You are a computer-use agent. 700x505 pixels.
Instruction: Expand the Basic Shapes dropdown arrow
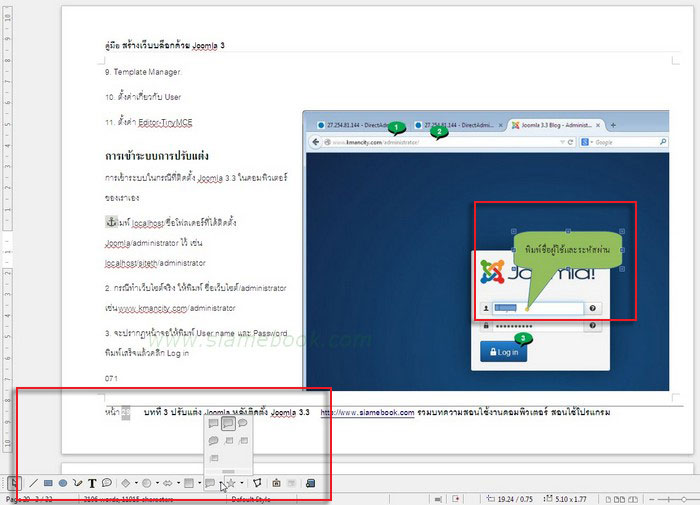(x=136, y=483)
